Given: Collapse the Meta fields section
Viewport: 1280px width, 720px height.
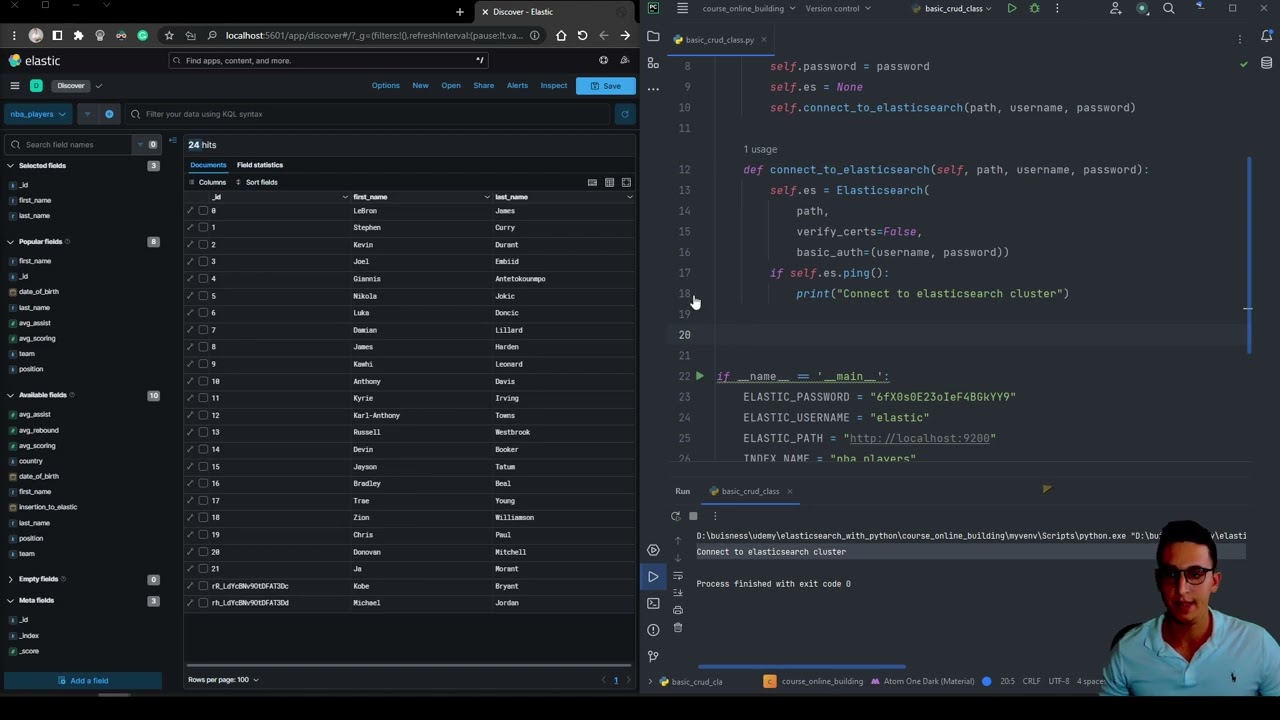Looking at the screenshot, I should (10, 601).
